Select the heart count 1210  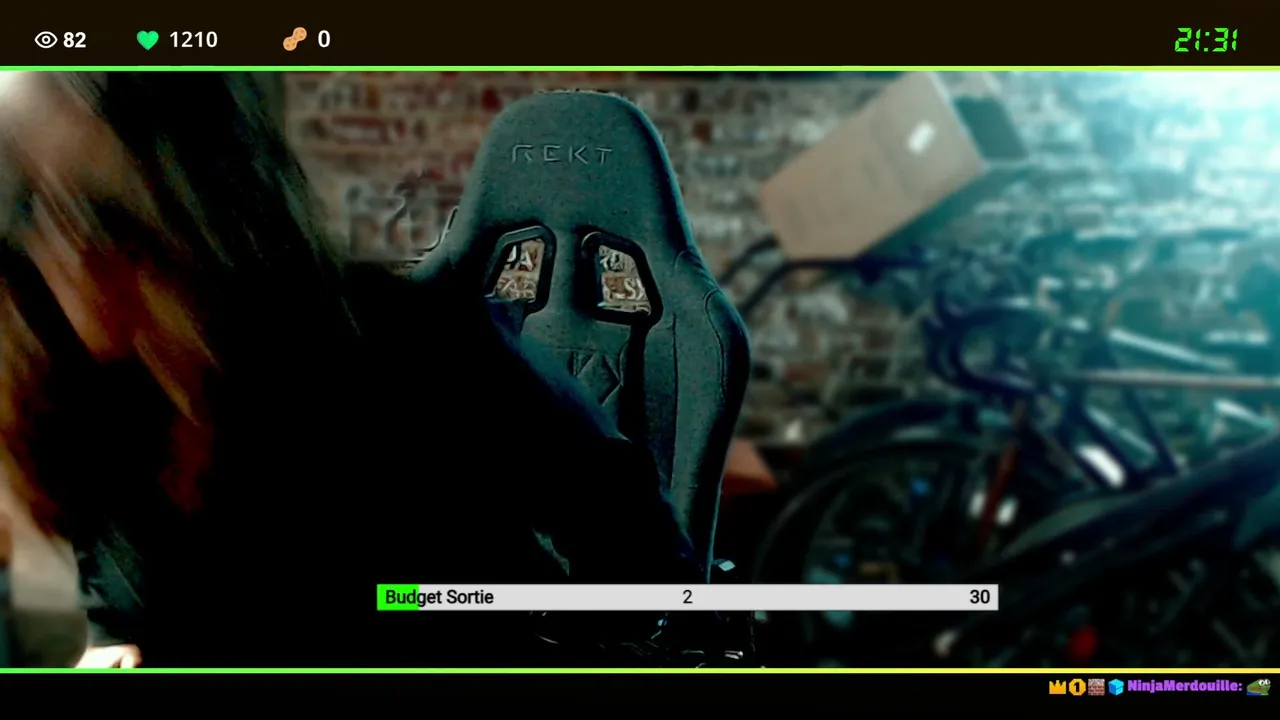point(193,40)
